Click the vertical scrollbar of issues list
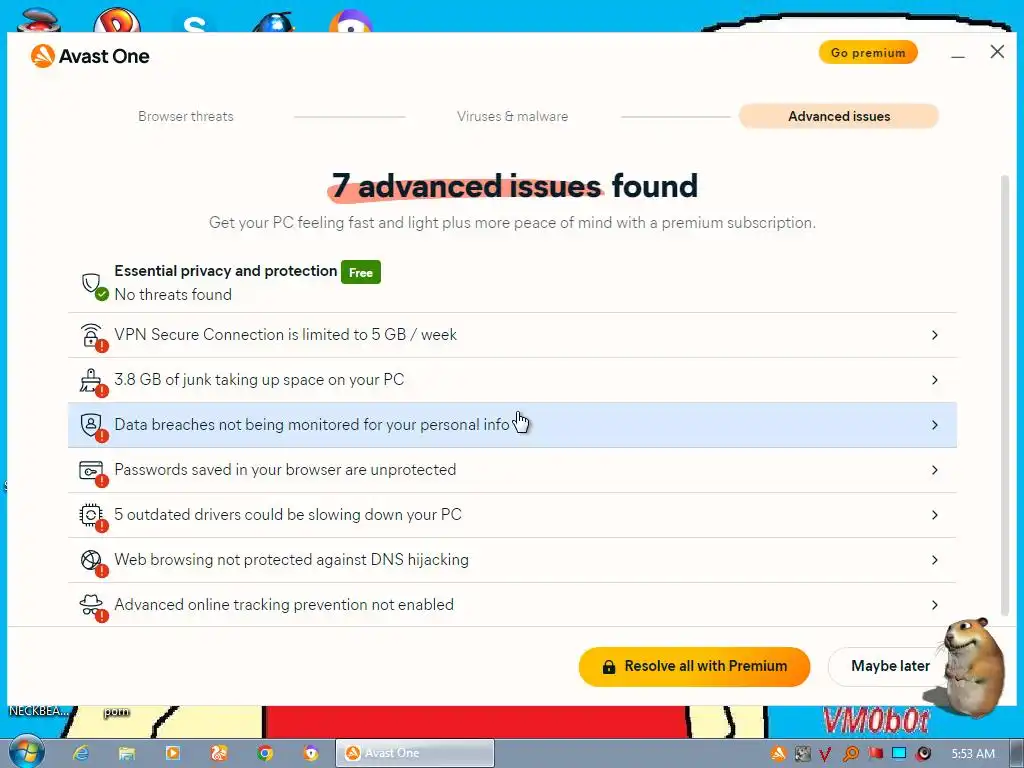This screenshot has height=768, width=1024. [x=1004, y=396]
